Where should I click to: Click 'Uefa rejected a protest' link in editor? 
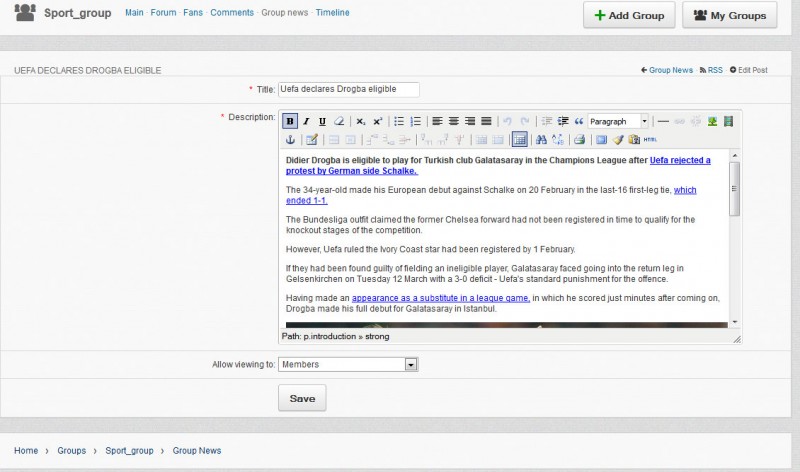pyautogui.click(x=680, y=160)
